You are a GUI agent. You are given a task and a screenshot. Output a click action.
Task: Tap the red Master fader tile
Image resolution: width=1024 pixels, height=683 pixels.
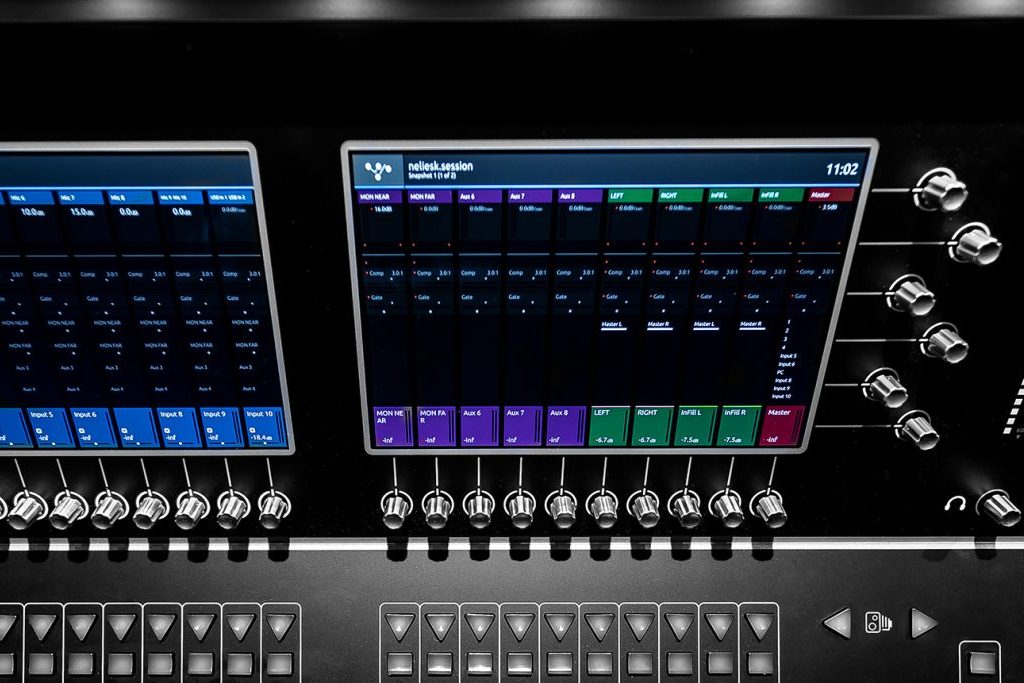(781, 425)
